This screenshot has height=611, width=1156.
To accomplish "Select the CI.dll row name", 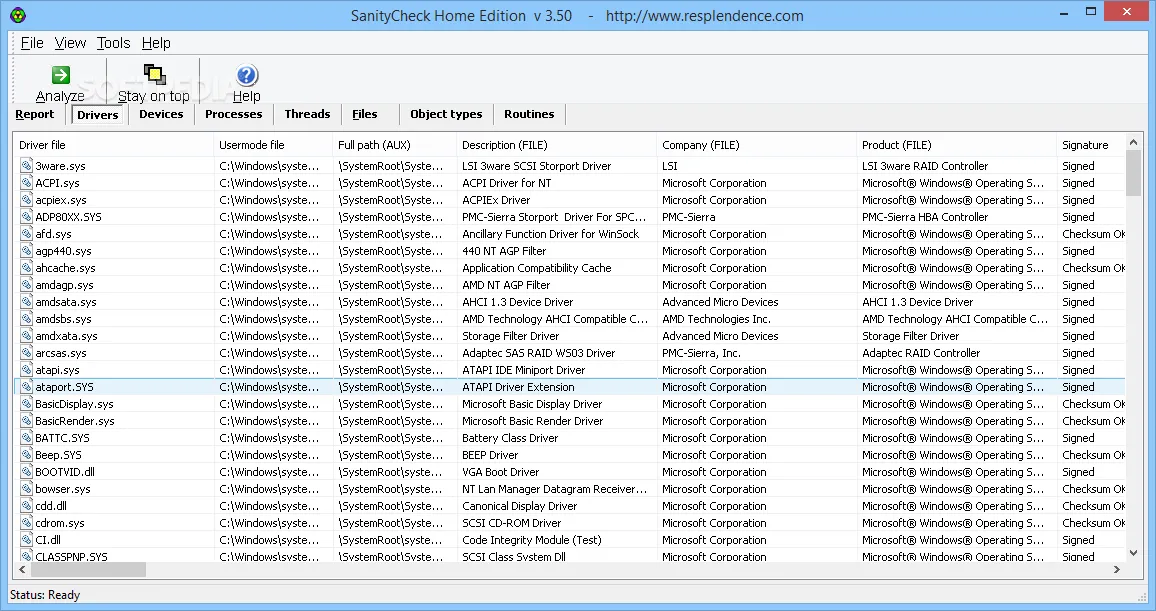I will (x=48, y=540).
